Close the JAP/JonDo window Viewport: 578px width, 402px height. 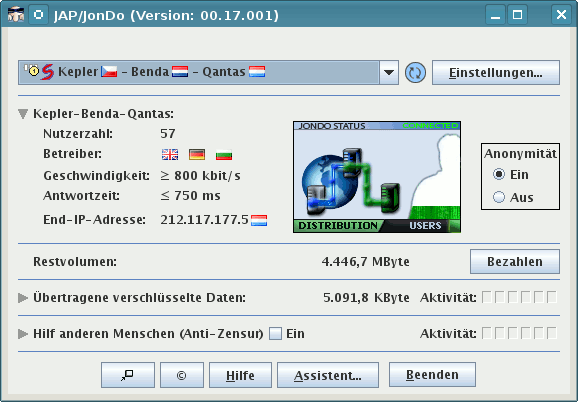click(x=561, y=15)
